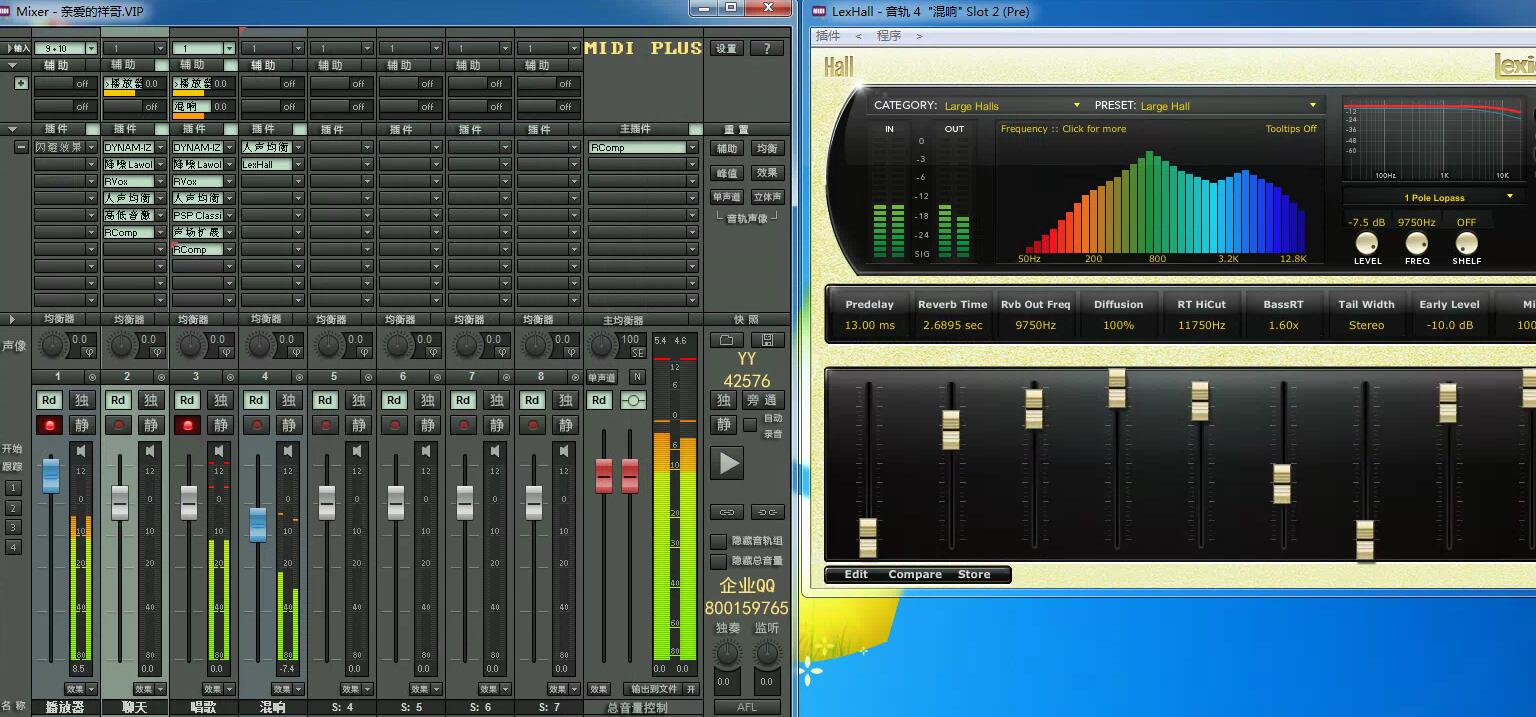Select scene number 3 under 开始跟踪
The height and width of the screenshot is (717, 1536).
coord(13,527)
